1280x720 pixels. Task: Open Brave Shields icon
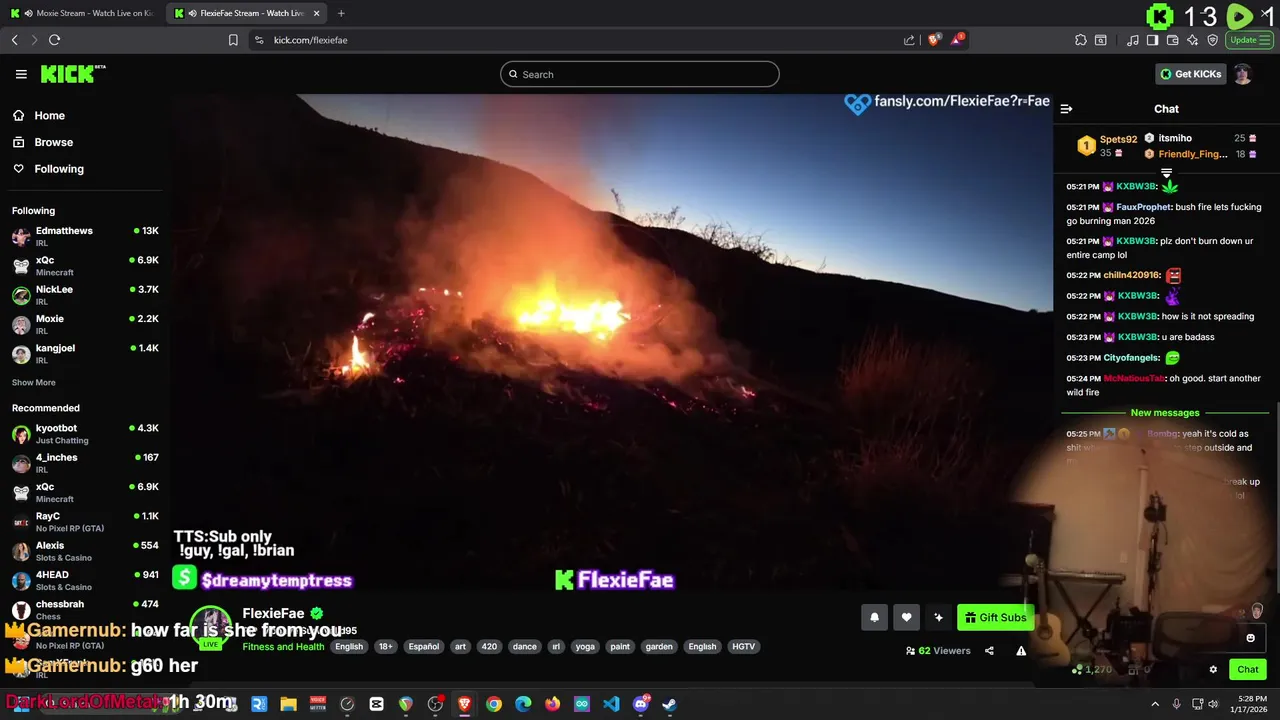tap(934, 40)
